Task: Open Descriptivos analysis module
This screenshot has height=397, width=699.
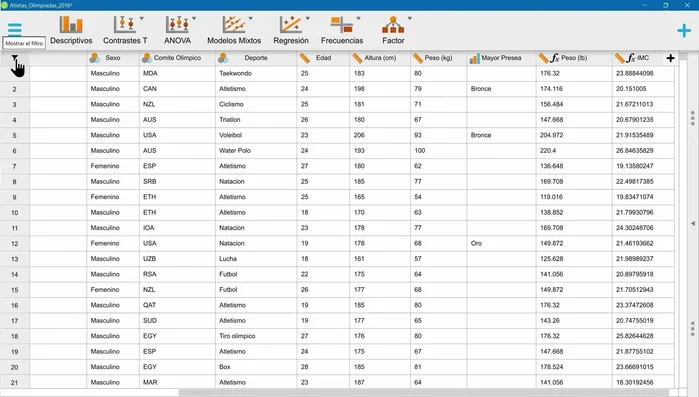Action: 71,30
